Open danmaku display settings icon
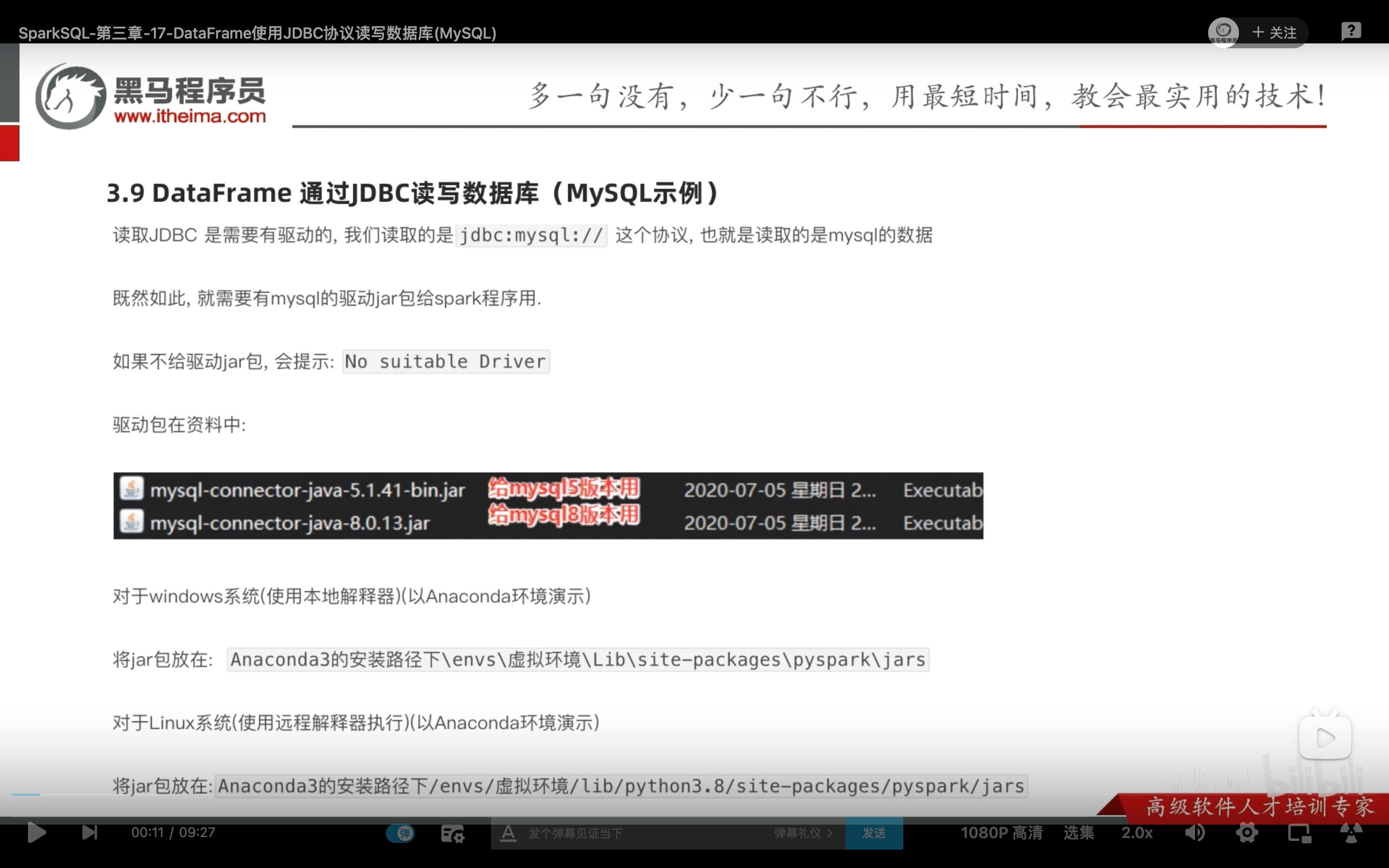 coord(452,834)
